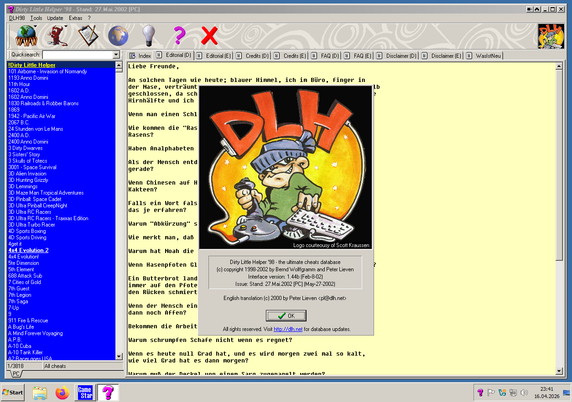Open the DLH98 menu

(x=17, y=18)
